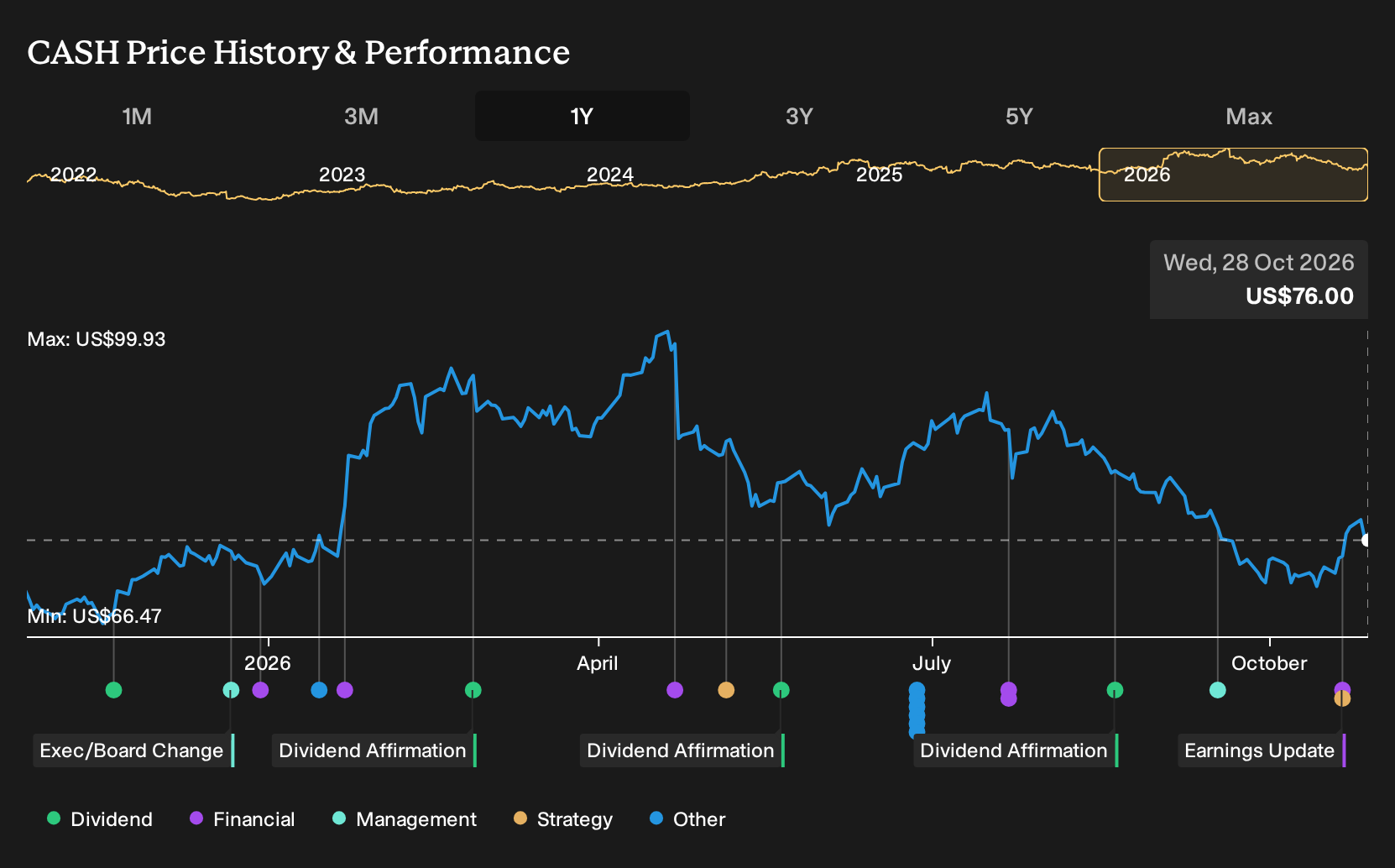Screen dimensions: 1395x868
Task: Toggle the Financial legend filter
Action: [243, 819]
